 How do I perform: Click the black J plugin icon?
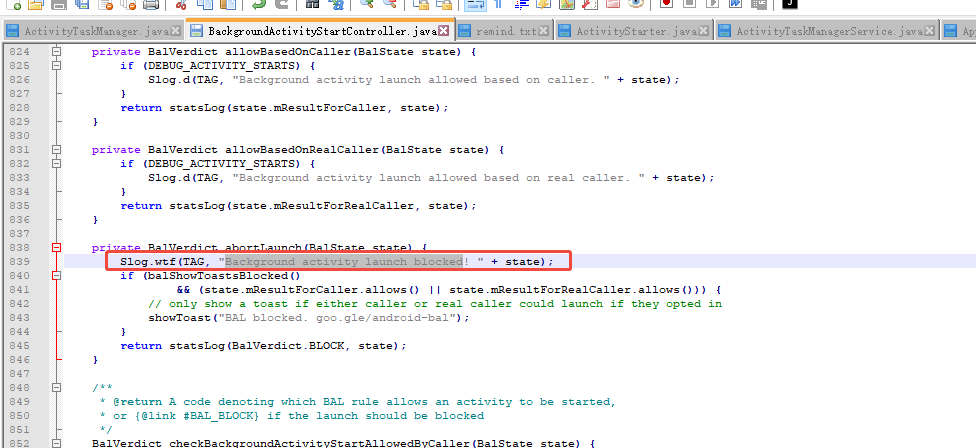[x=790, y=4]
